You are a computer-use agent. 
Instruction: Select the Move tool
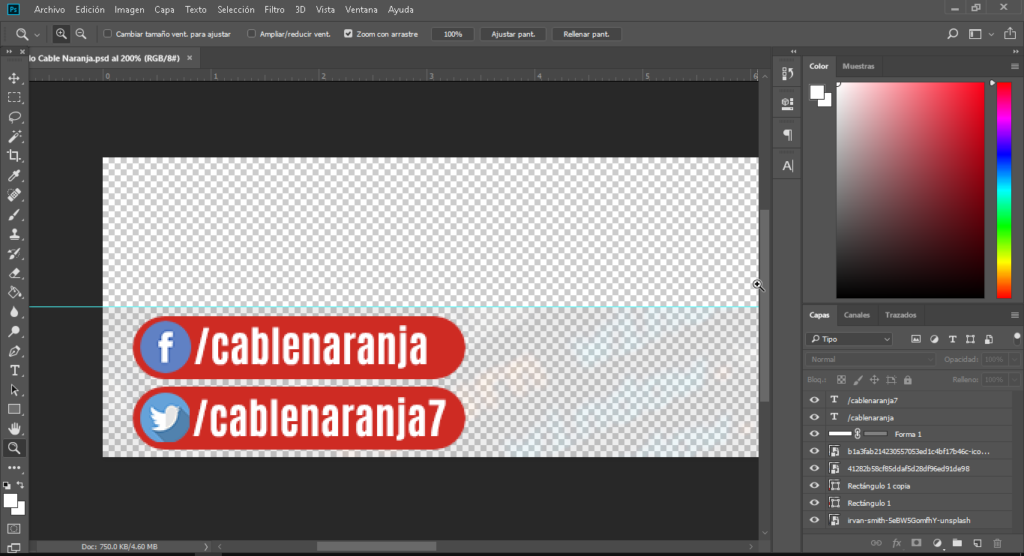[14, 78]
